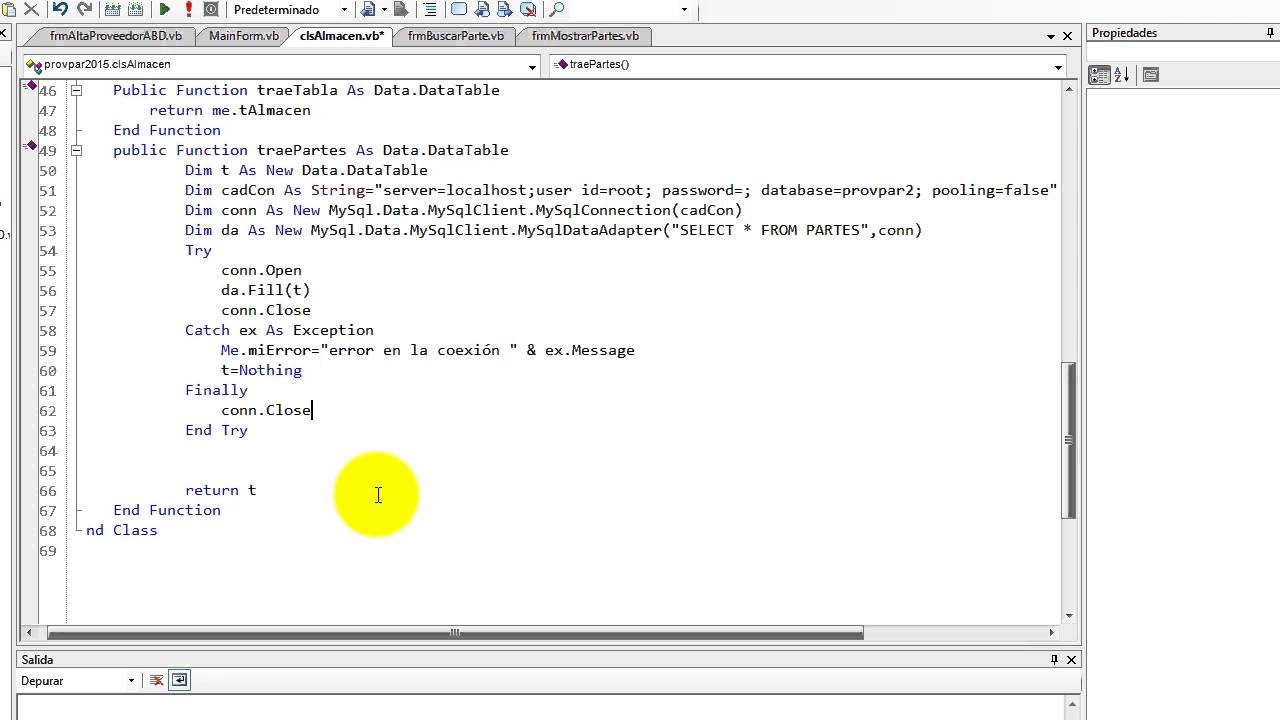Click on 't=Nothing' code line

261,370
